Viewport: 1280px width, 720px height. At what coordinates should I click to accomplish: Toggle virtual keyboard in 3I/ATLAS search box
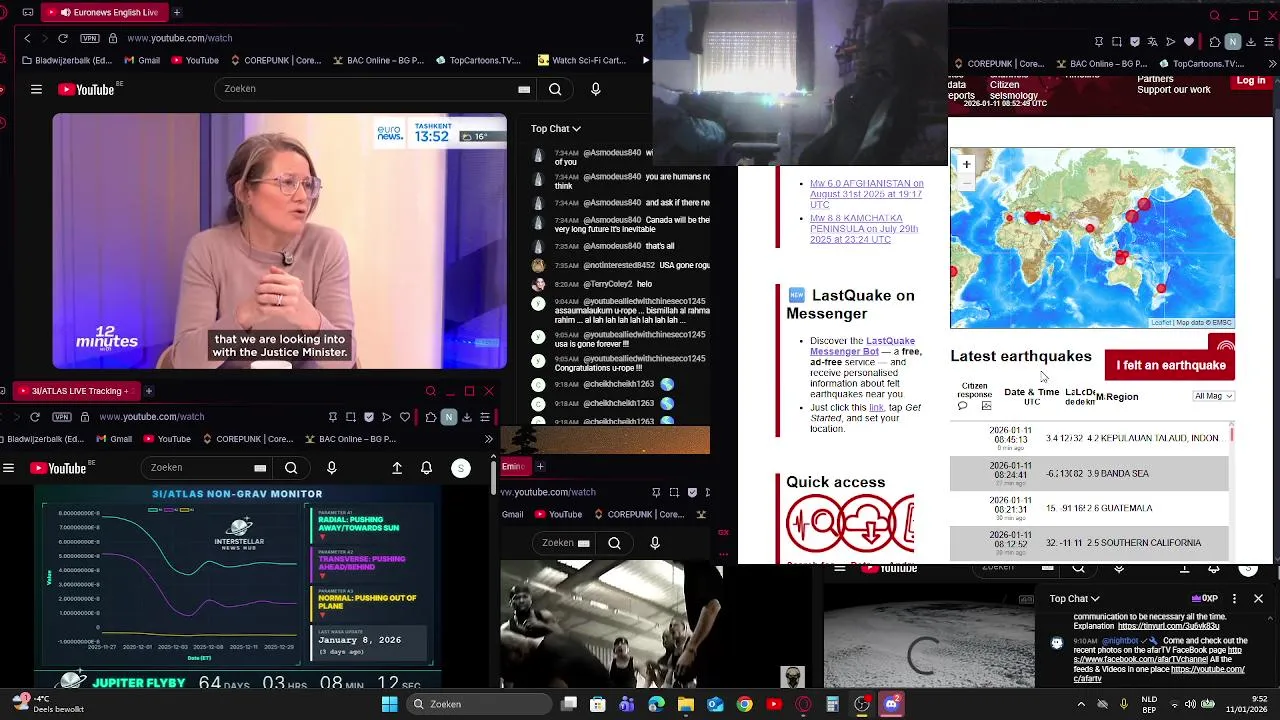[x=260, y=468]
